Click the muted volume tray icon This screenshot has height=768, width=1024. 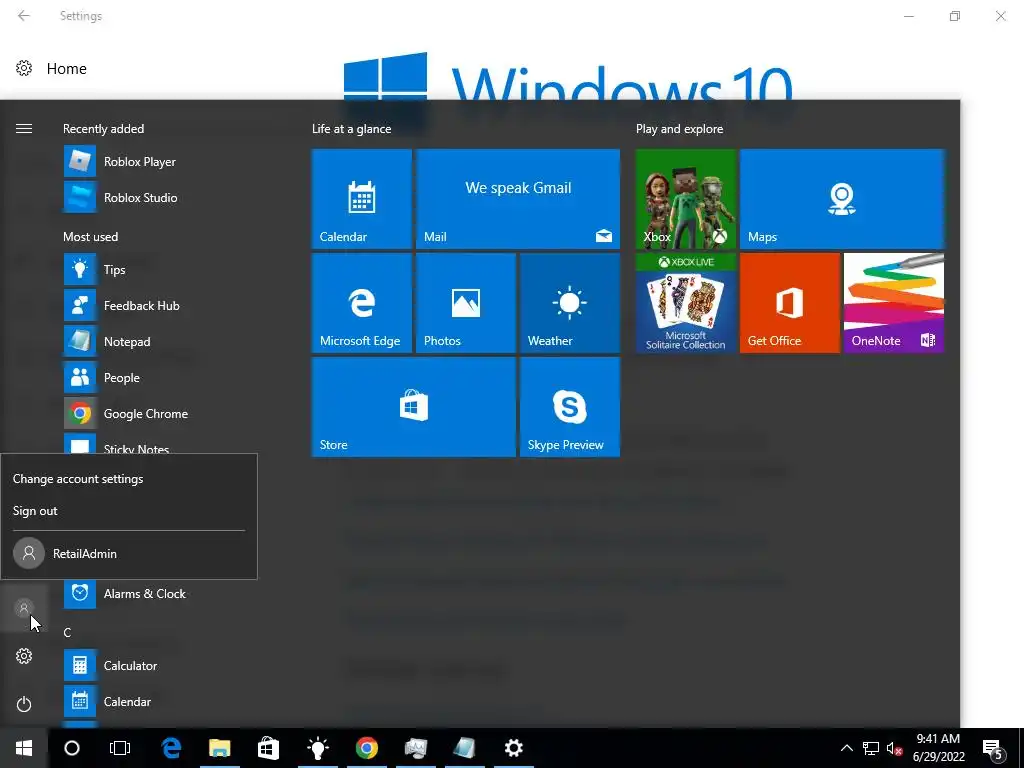[894, 748]
